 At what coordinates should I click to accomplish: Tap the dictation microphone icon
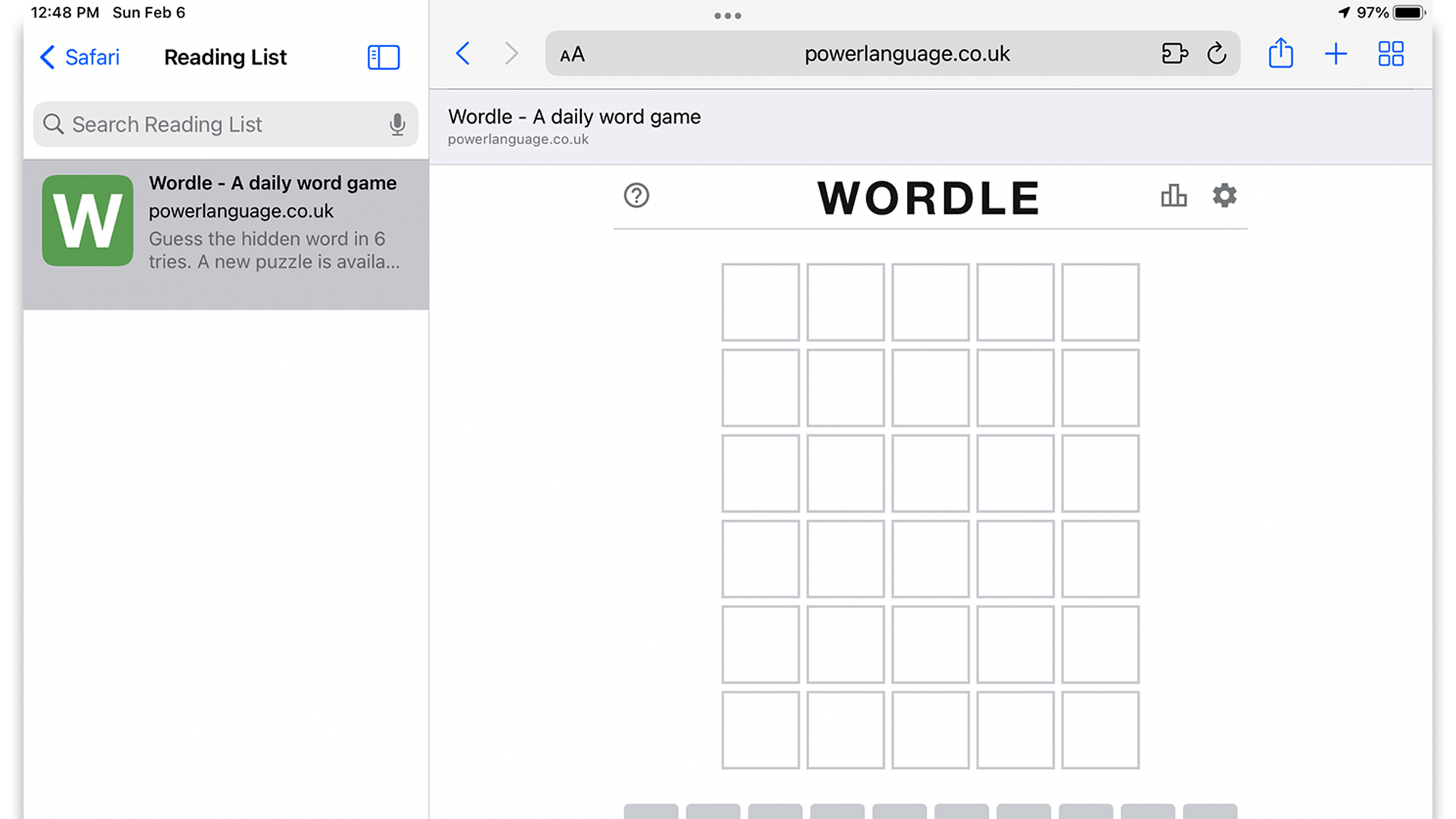click(x=397, y=124)
